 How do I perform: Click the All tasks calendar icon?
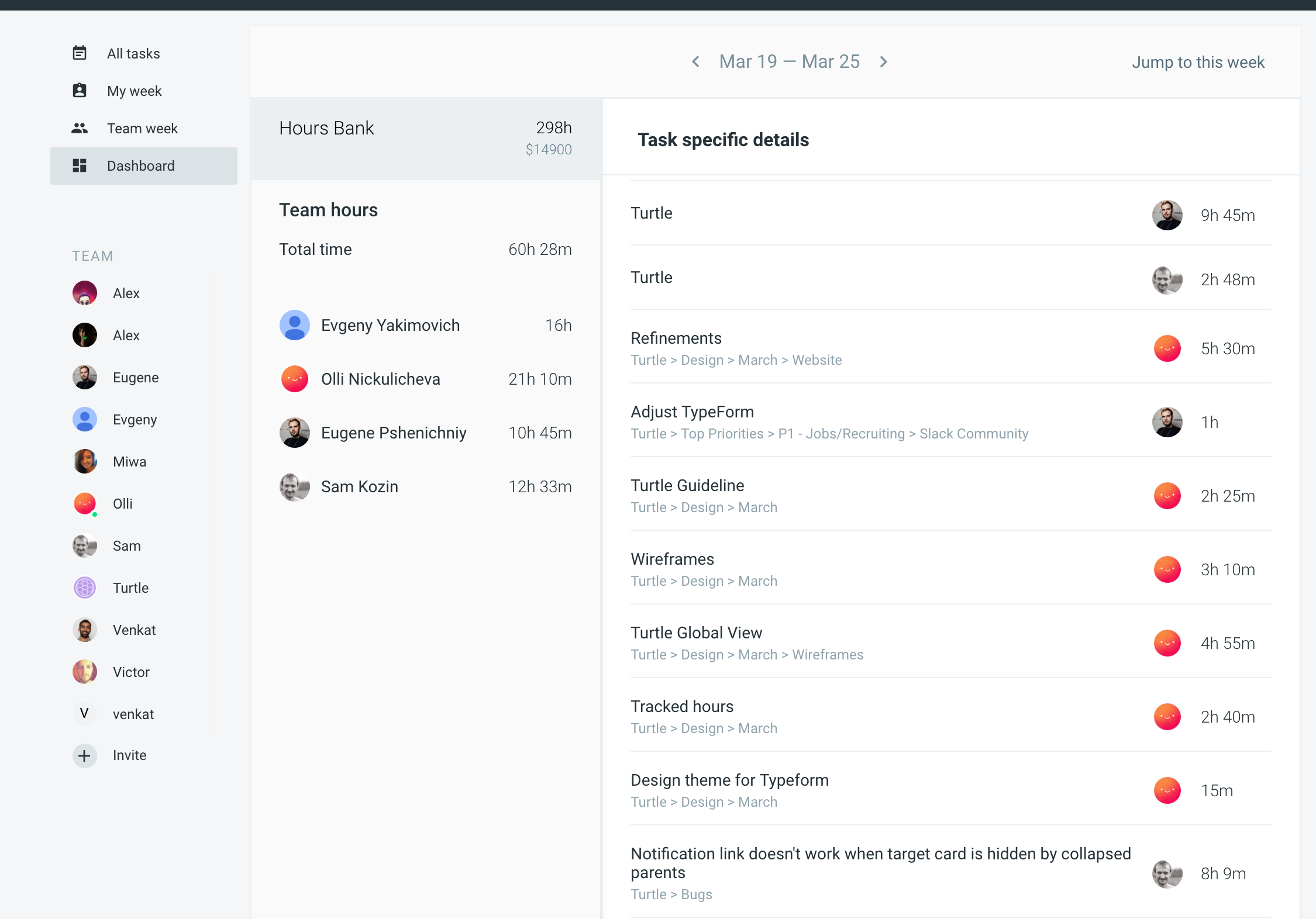(x=80, y=53)
